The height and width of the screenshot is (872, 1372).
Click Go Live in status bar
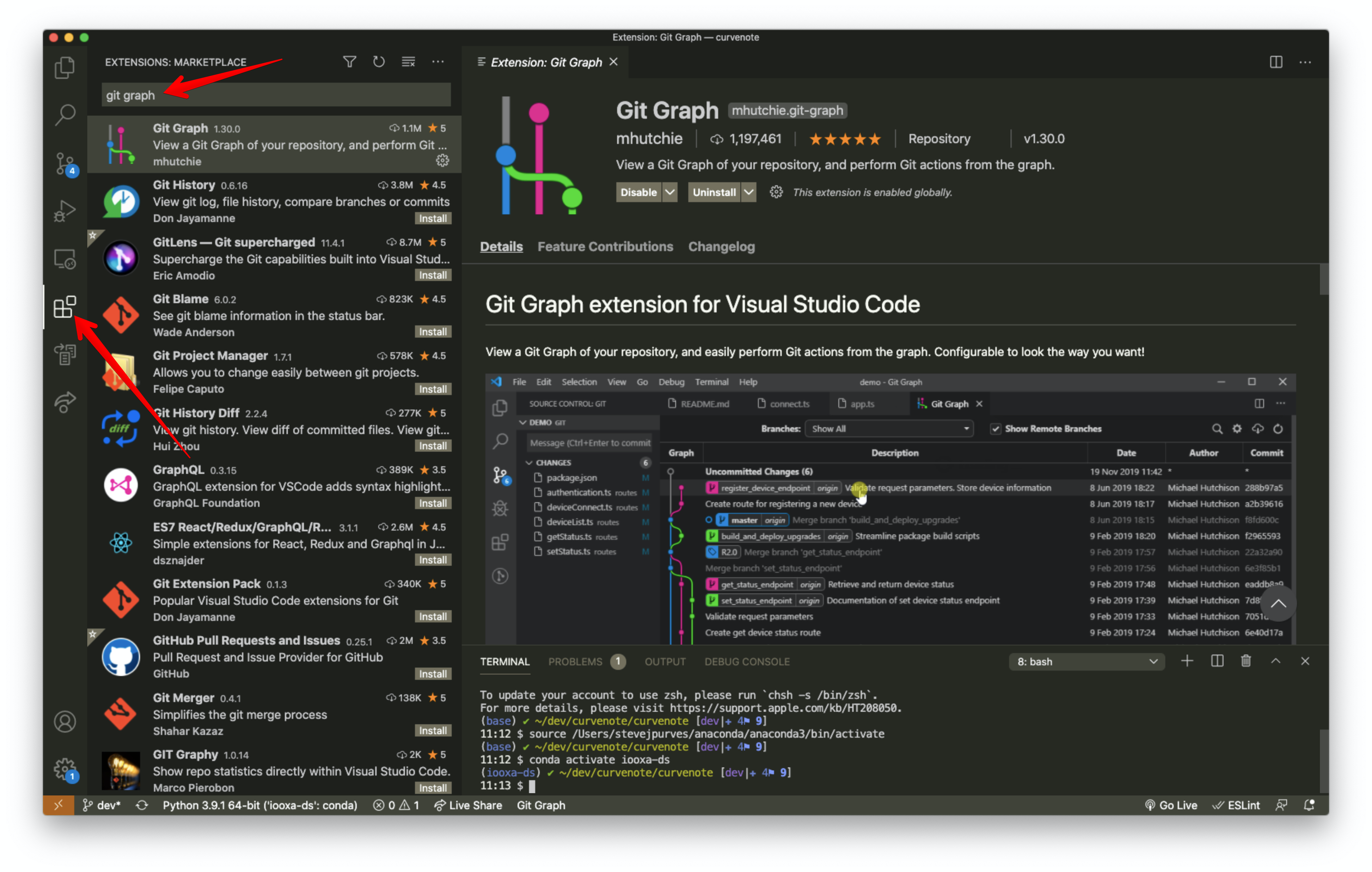point(1171,805)
